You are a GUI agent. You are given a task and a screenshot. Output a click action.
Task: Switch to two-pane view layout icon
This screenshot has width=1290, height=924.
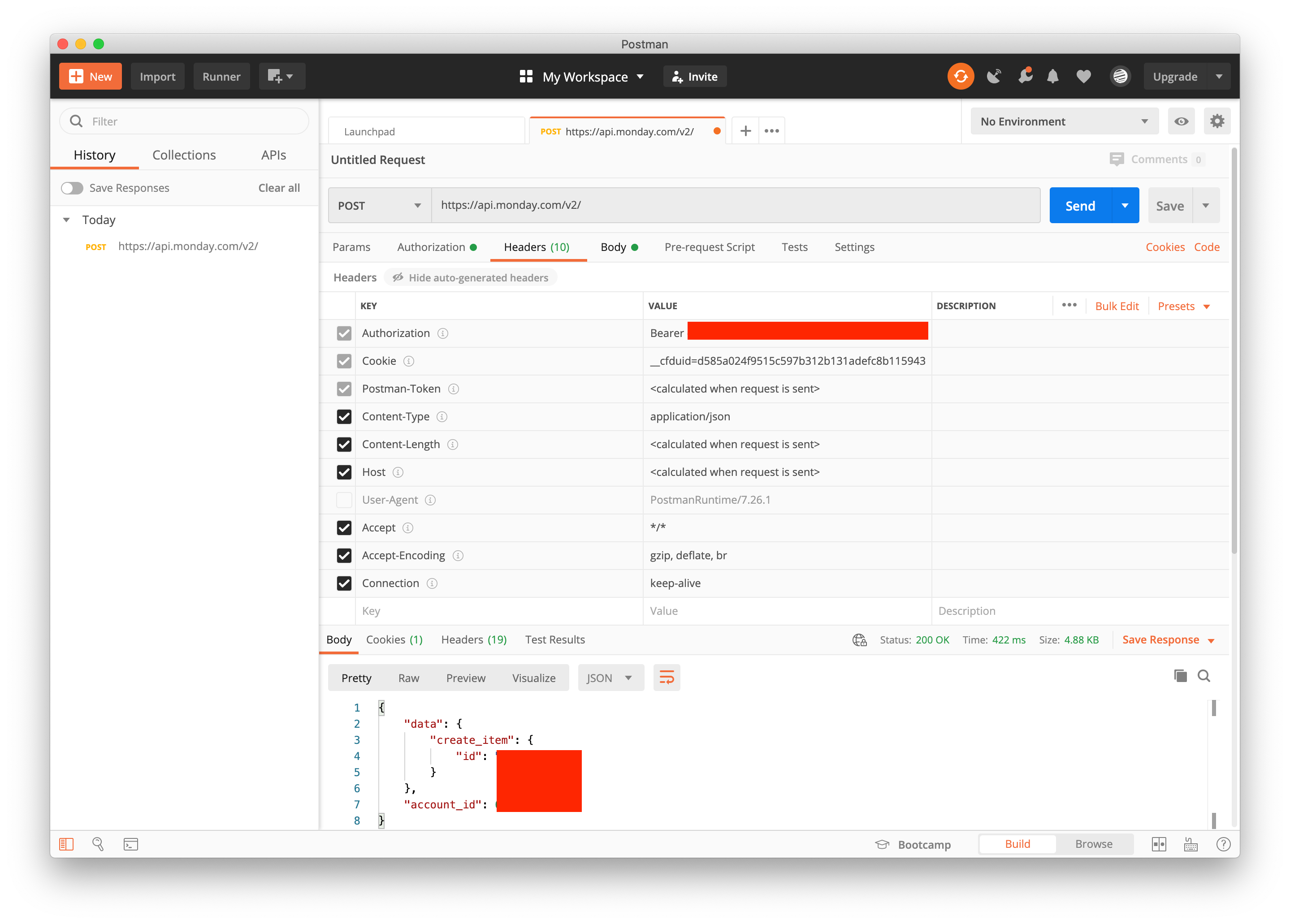(1159, 845)
